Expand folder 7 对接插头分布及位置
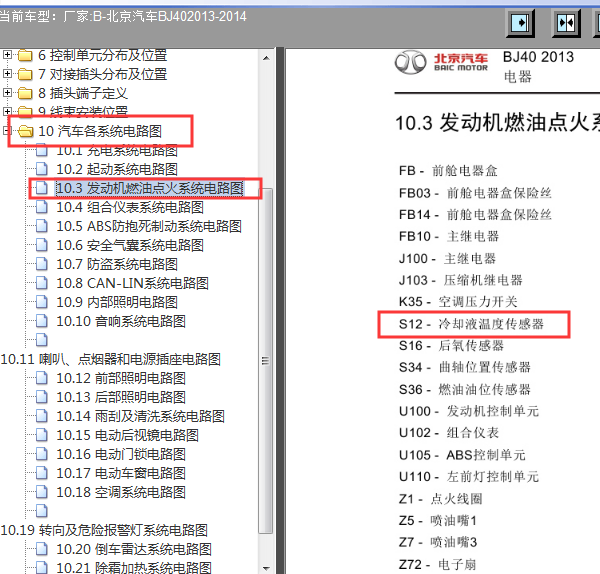Screen dimensions: 600x574 (x=7, y=73)
